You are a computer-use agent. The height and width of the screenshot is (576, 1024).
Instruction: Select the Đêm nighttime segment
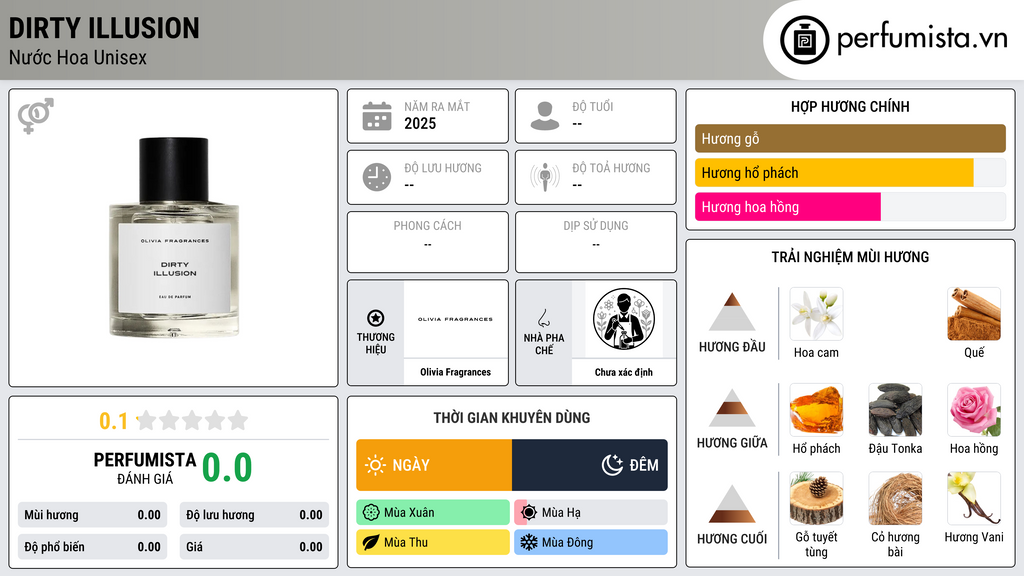point(590,465)
